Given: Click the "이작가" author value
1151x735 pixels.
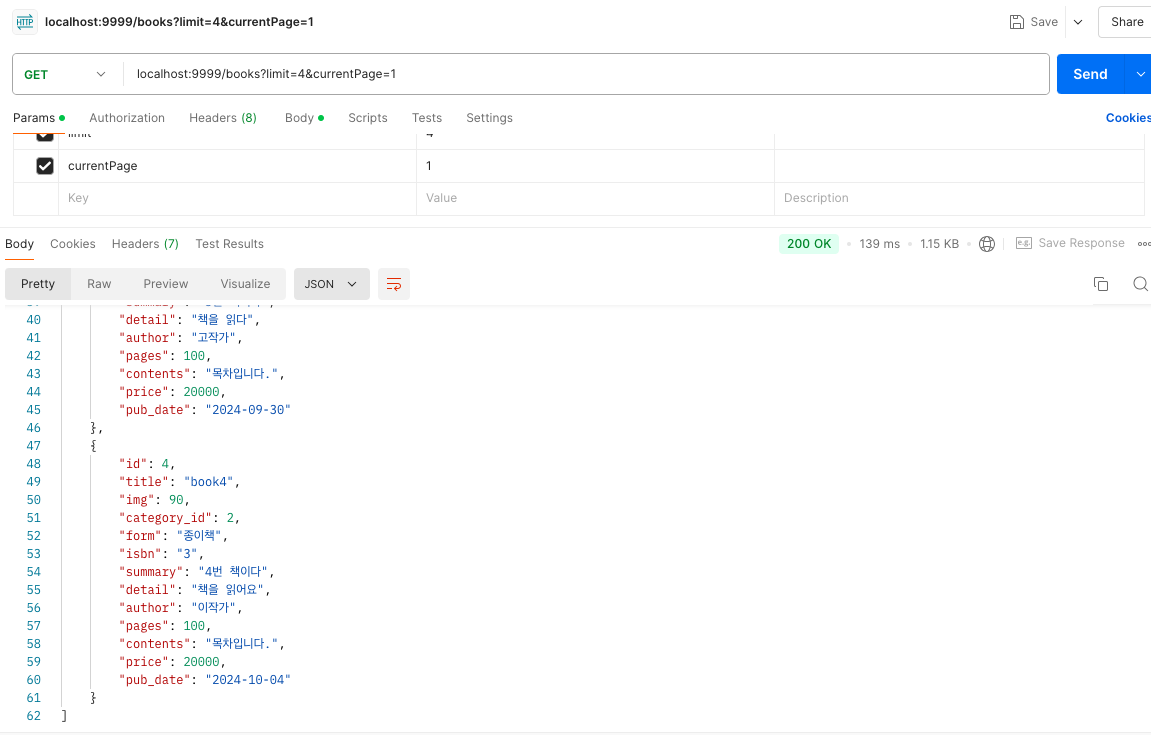Looking at the screenshot, I should pos(214,608).
